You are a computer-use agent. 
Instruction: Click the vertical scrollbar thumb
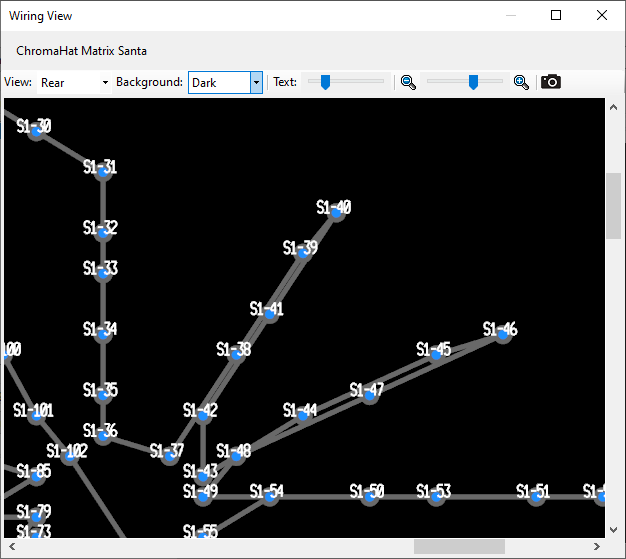(x=613, y=205)
